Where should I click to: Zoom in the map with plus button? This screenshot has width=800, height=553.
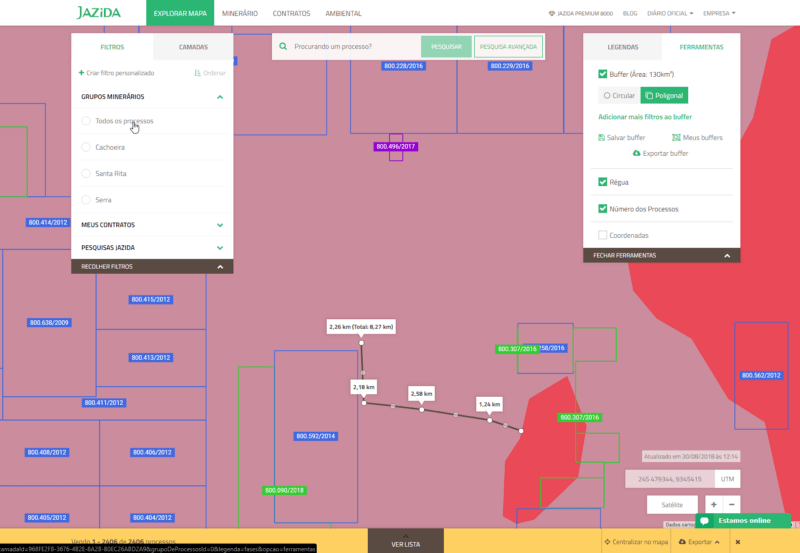pos(713,505)
